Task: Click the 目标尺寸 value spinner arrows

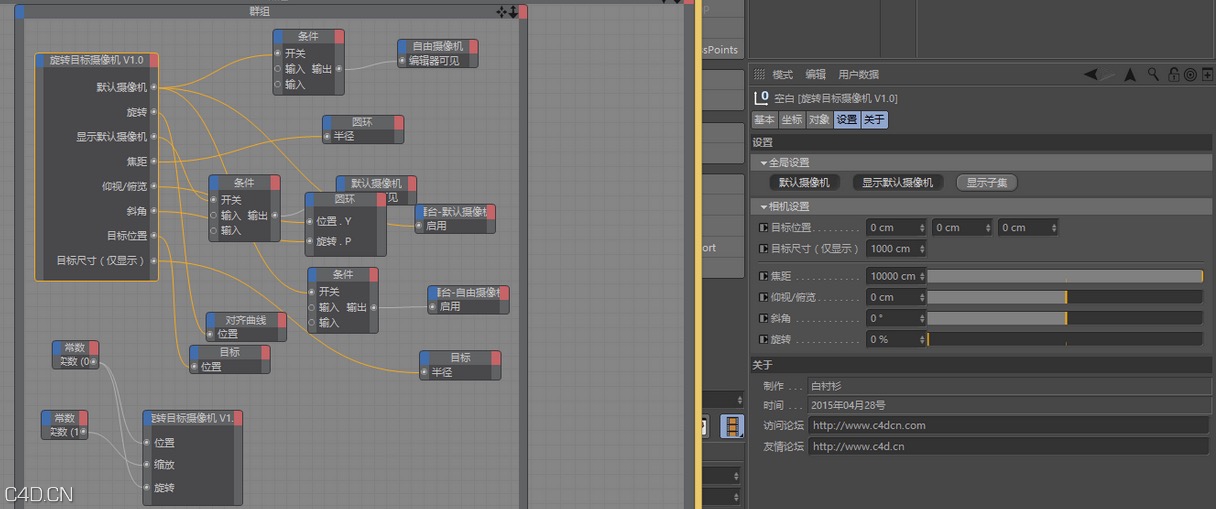Action: pos(922,249)
